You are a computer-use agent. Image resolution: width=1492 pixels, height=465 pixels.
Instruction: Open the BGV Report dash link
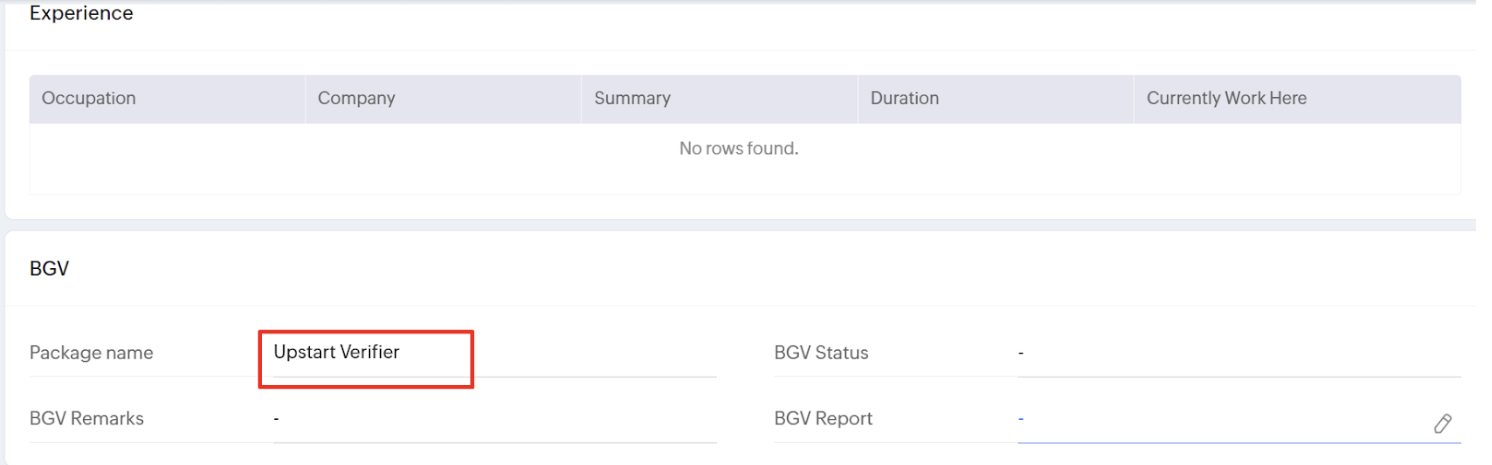pyautogui.click(x=1021, y=419)
